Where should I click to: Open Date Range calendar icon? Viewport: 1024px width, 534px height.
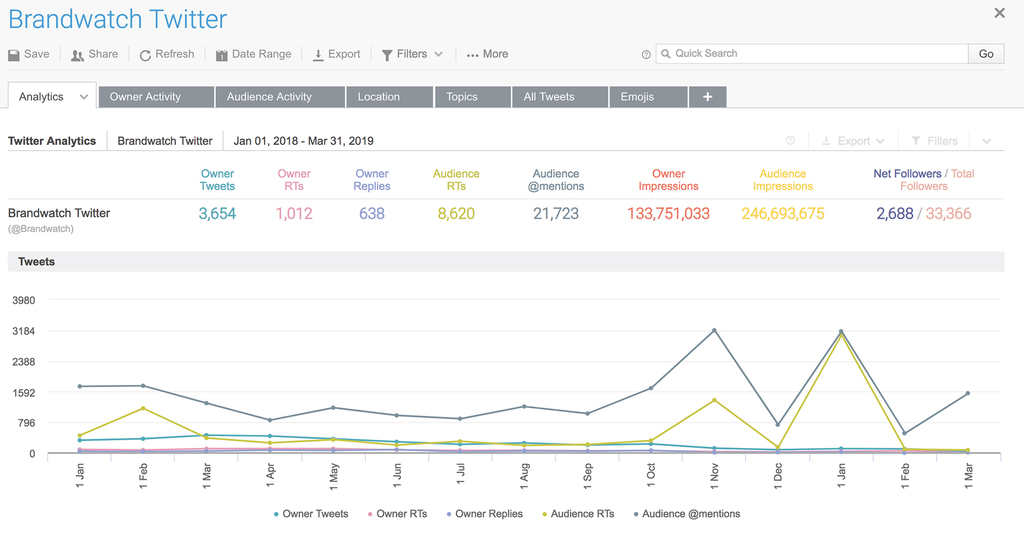[x=221, y=55]
